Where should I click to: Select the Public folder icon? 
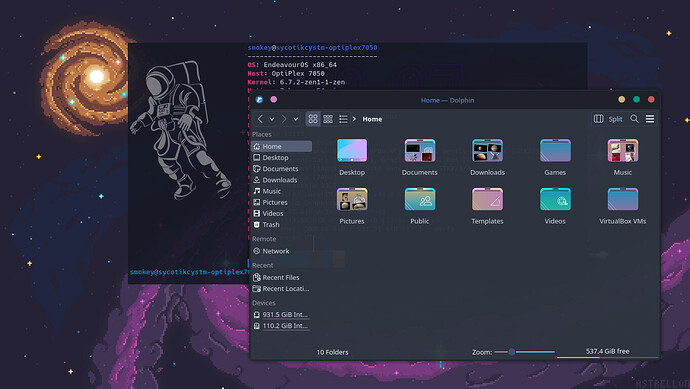point(420,199)
